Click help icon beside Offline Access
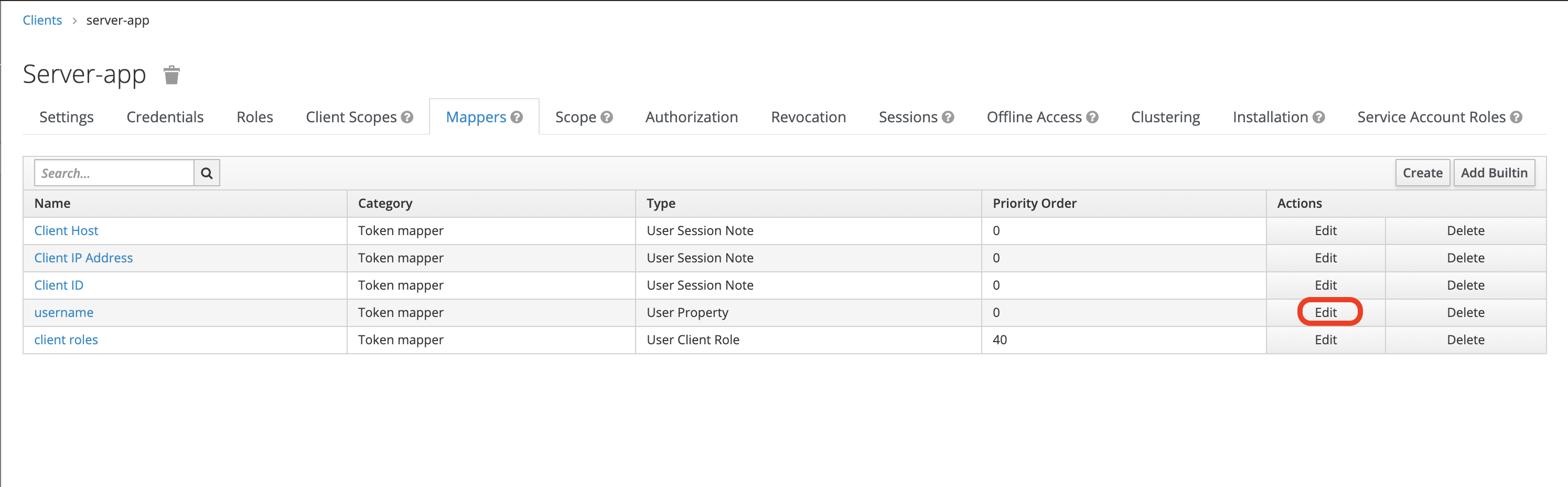 pyautogui.click(x=1092, y=117)
